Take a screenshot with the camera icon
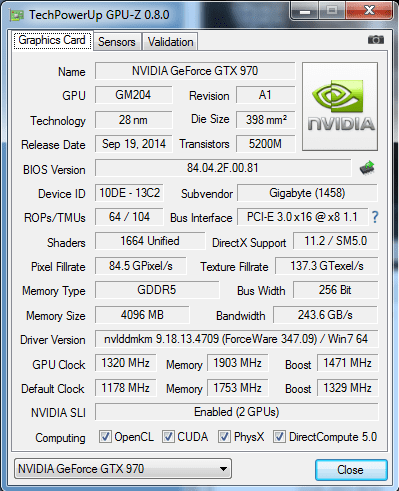This screenshot has height=491, width=399. pyautogui.click(x=376, y=40)
